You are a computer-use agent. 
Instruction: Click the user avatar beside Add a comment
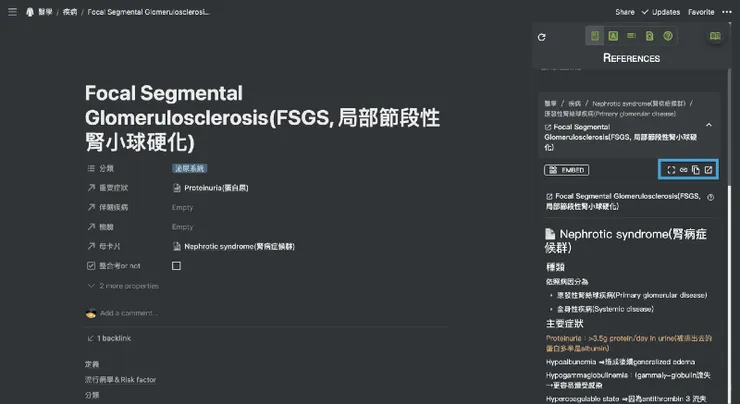[x=91, y=312]
